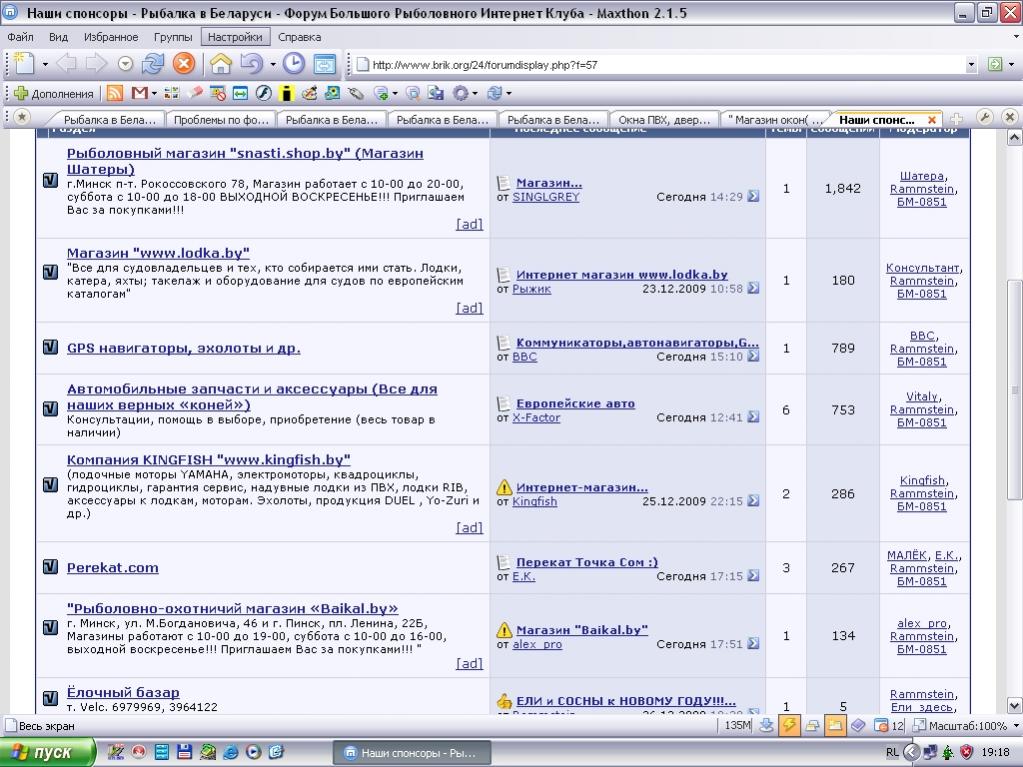
Task: Open GPS навигаторы, эхолоты forum section
Action: [183, 348]
